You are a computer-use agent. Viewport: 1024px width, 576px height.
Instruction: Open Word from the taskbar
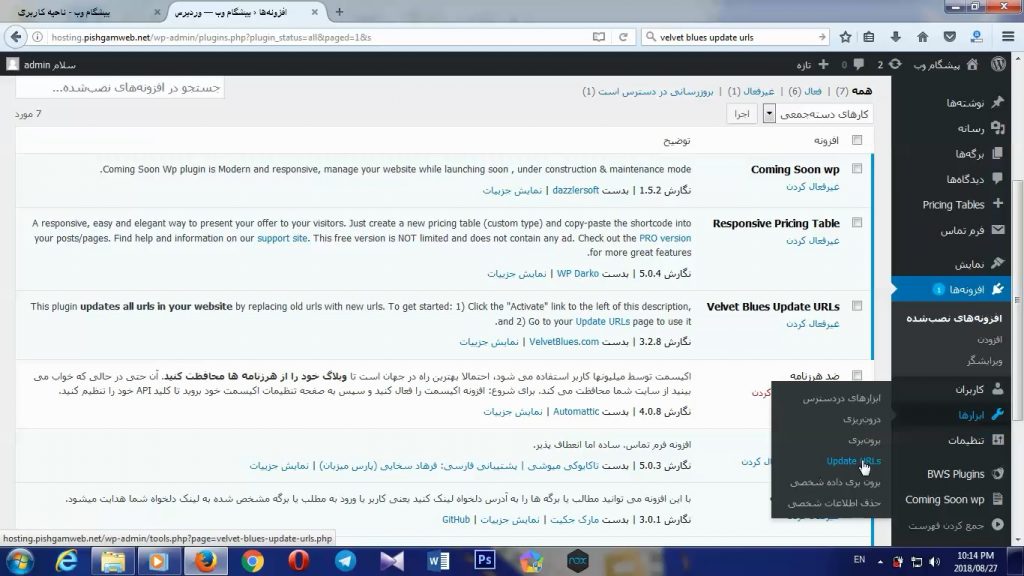point(438,560)
